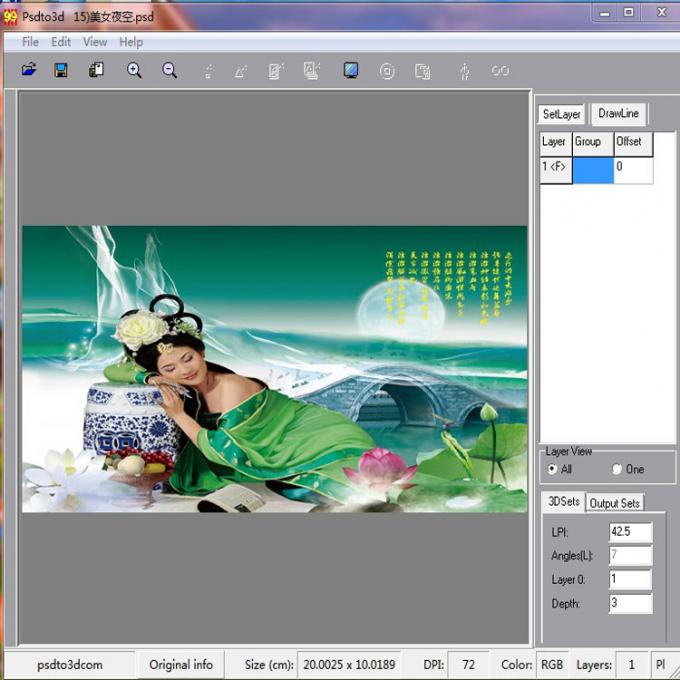Click the zoom out magnifier icon
680x680 pixels.
click(170, 70)
